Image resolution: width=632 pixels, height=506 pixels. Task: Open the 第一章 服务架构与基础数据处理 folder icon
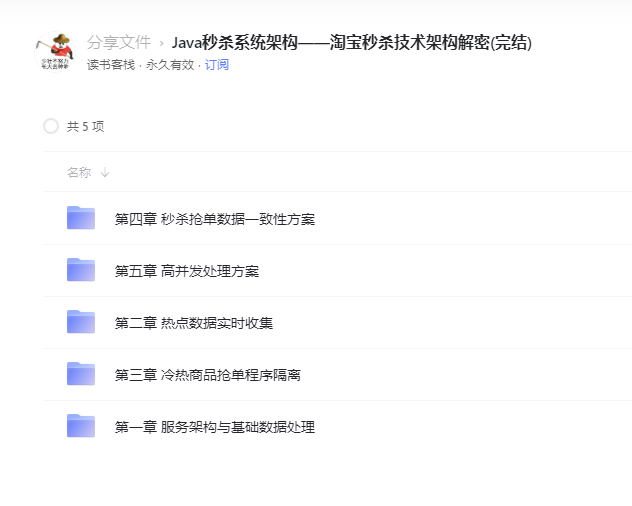click(x=81, y=426)
